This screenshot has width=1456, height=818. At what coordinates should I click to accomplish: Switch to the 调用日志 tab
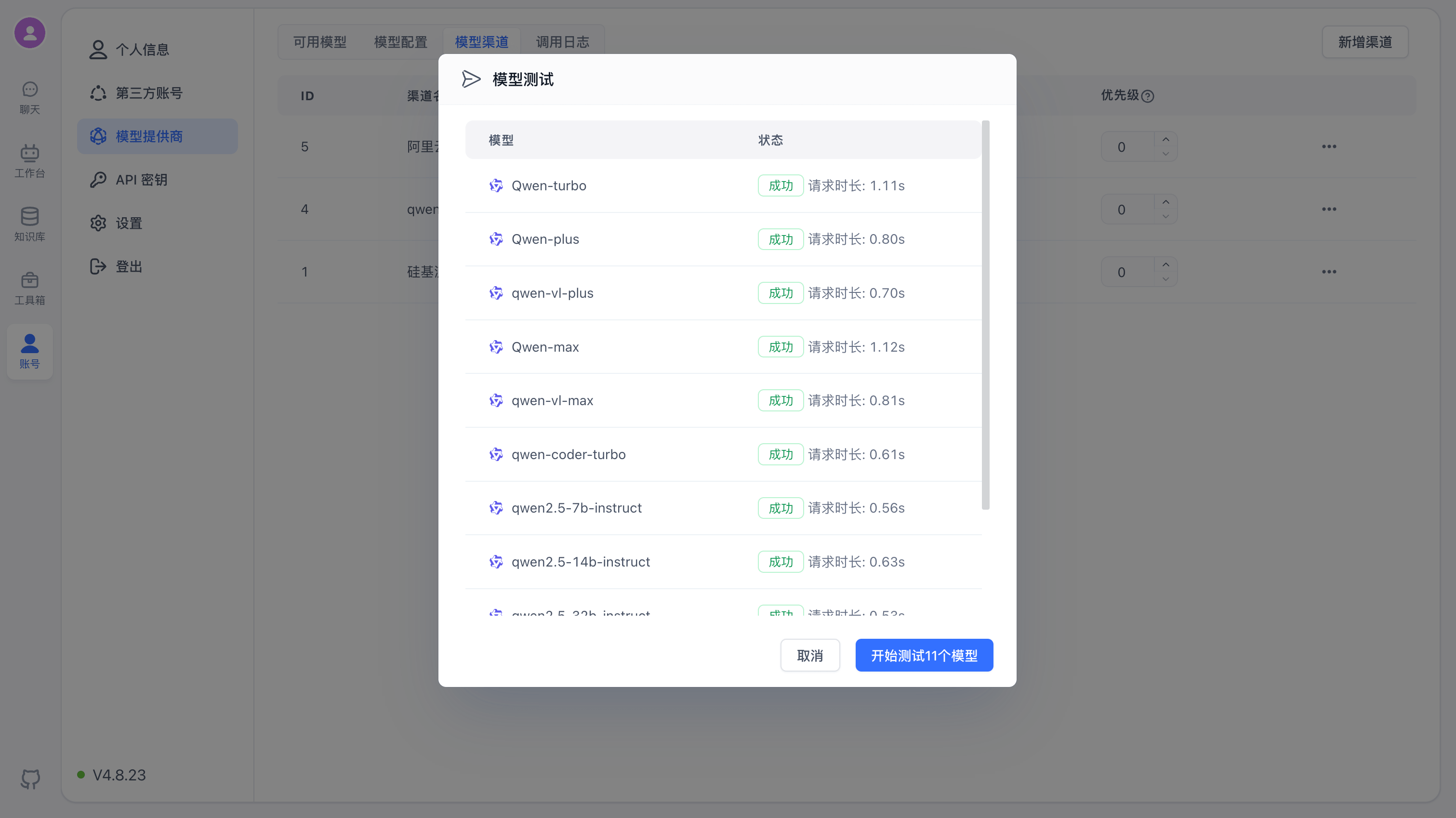coord(562,41)
